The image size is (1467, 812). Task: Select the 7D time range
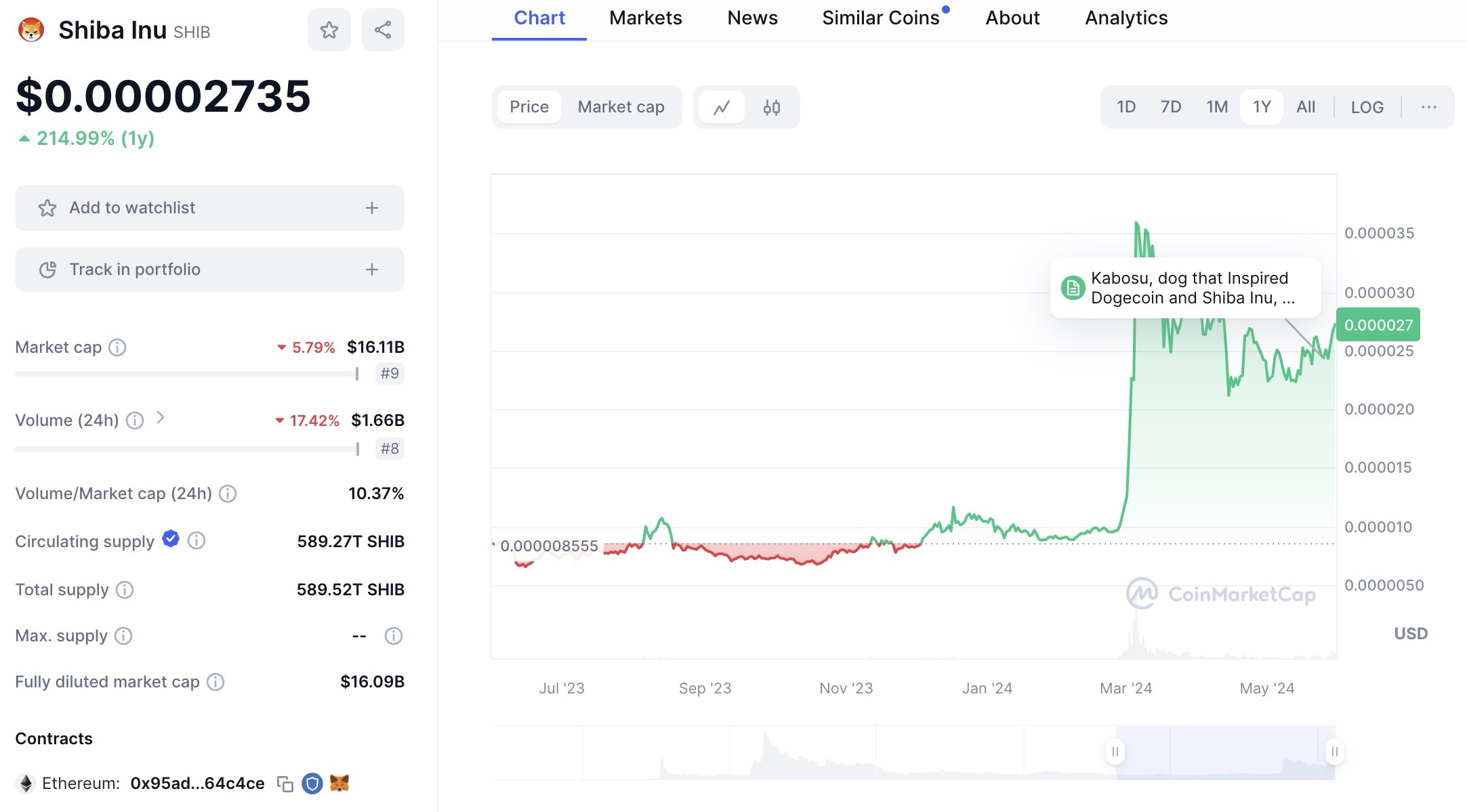click(1171, 107)
